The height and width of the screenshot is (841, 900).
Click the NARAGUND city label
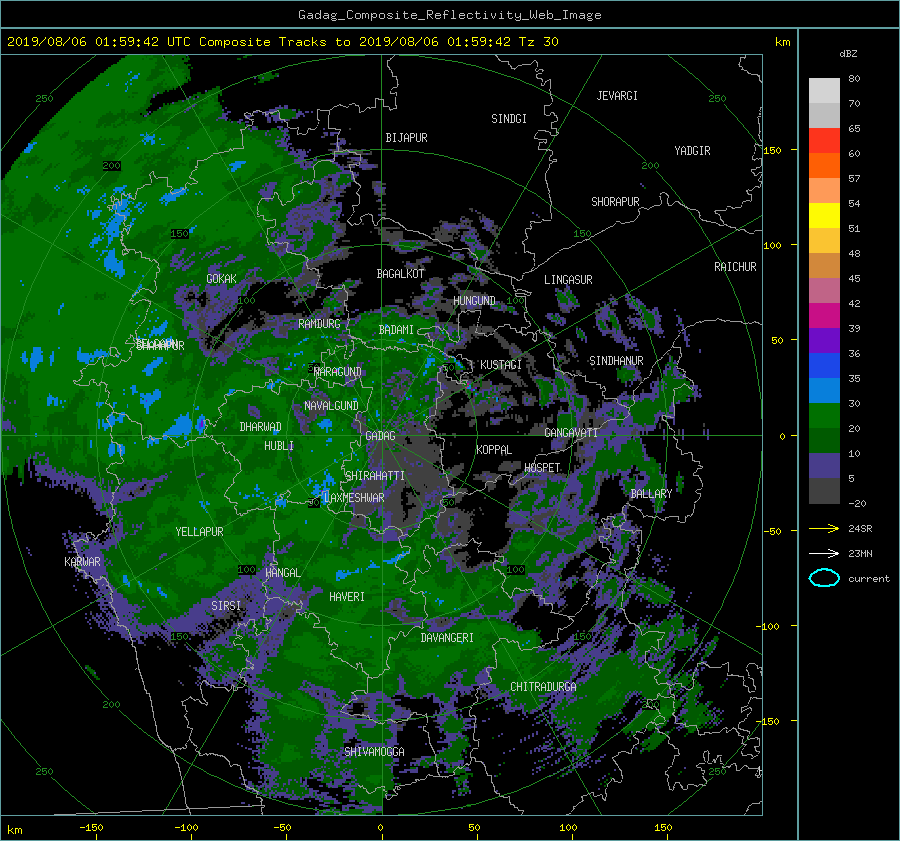338,372
